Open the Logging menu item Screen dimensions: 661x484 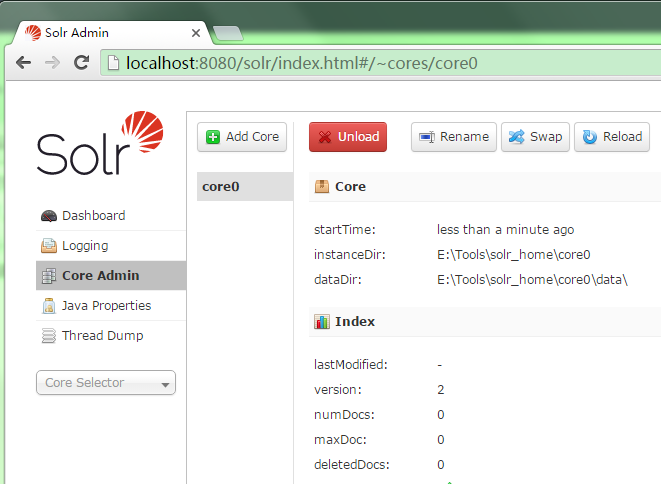111,246
